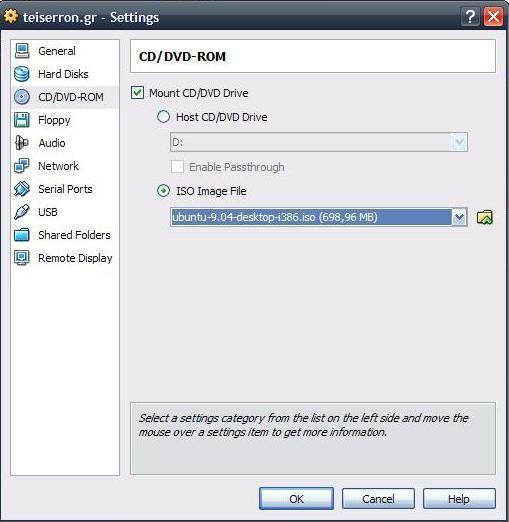
Task: Click the Help button
Action: click(x=459, y=499)
